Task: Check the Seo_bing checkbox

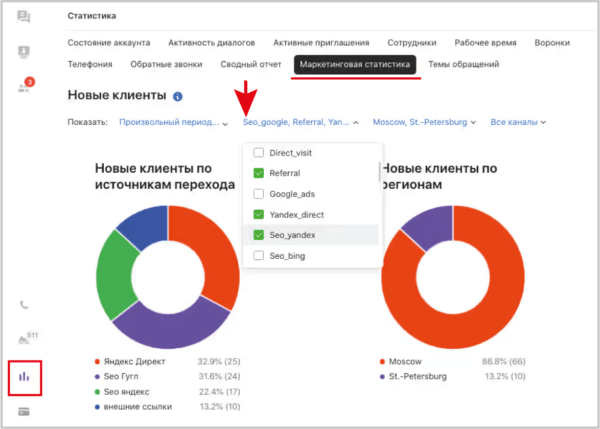Action: (x=259, y=255)
